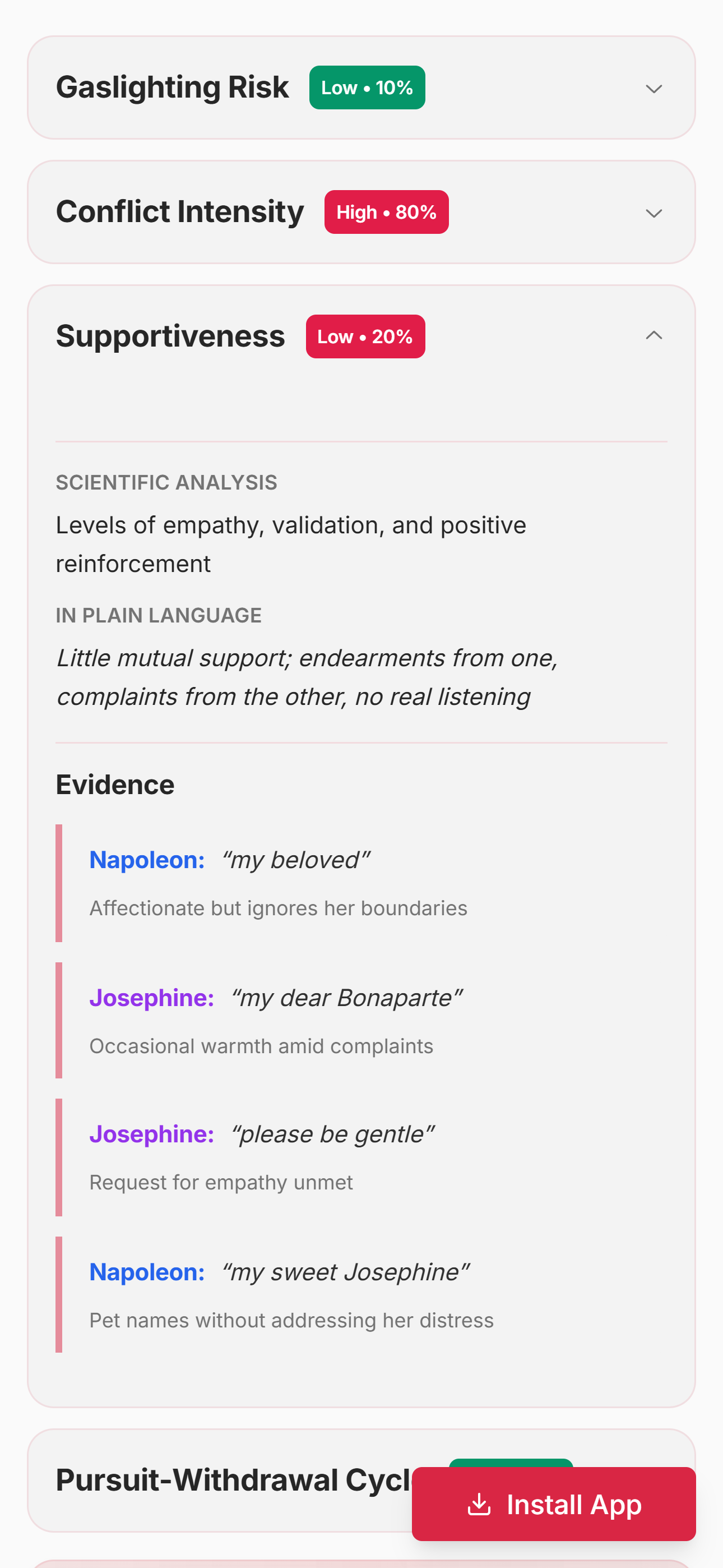Click the Supportiveness title

point(171,335)
